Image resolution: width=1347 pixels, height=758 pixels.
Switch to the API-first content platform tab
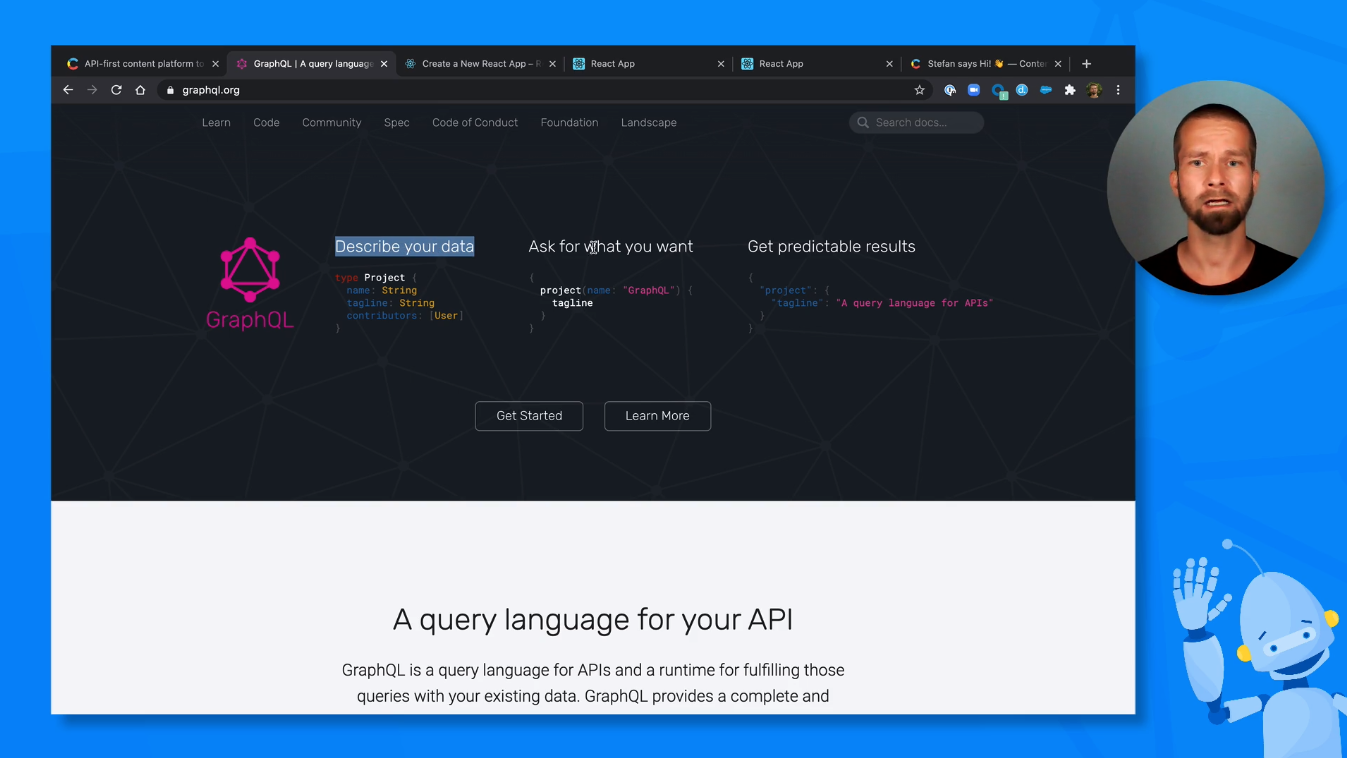pyautogui.click(x=142, y=64)
